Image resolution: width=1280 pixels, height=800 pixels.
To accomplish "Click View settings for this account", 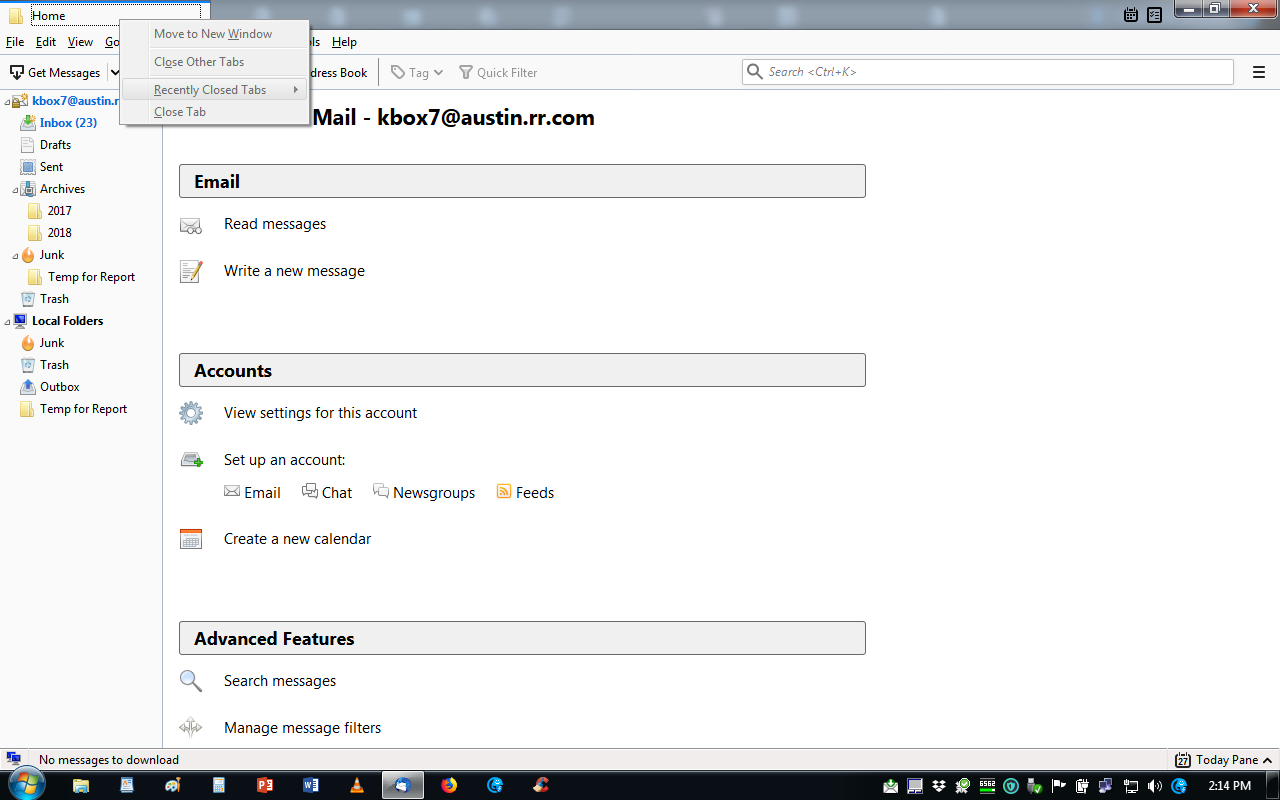I will [320, 413].
